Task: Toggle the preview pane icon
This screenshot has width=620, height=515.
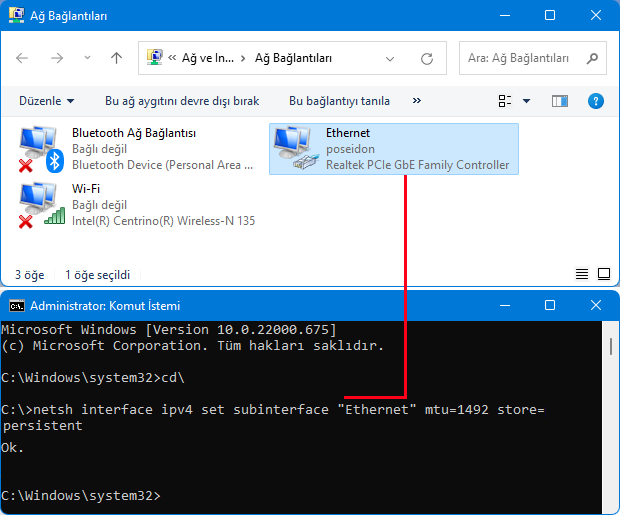Action: pyautogui.click(x=560, y=101)
